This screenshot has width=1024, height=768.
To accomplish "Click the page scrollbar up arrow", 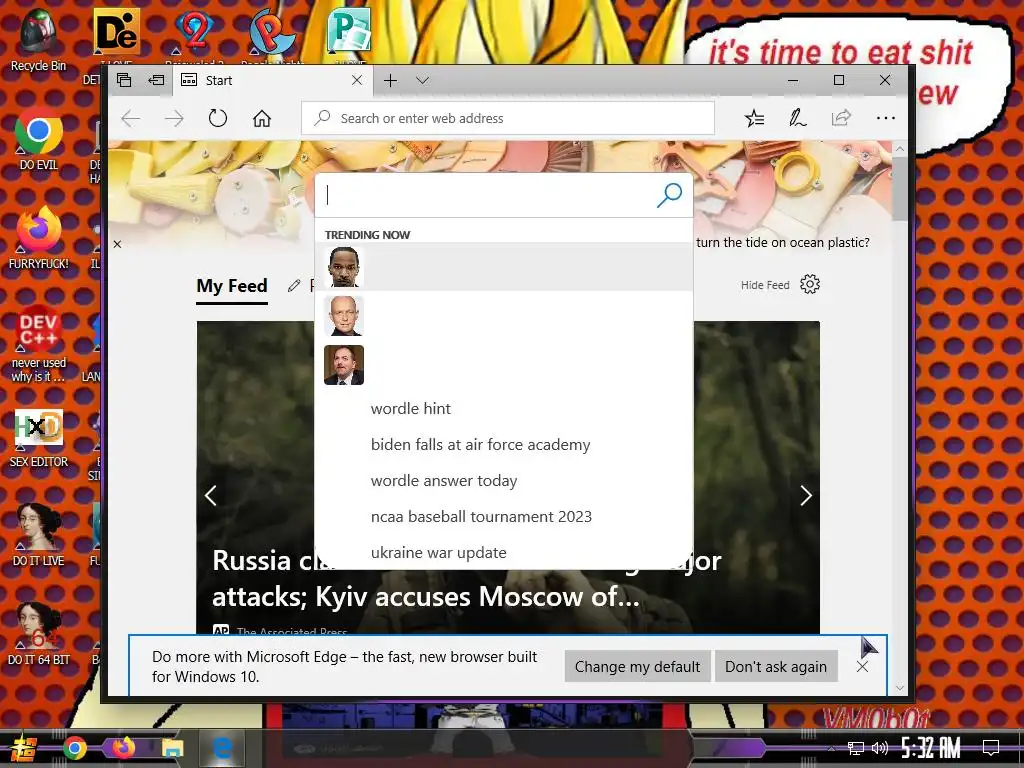I will click(x=900, y=149).
